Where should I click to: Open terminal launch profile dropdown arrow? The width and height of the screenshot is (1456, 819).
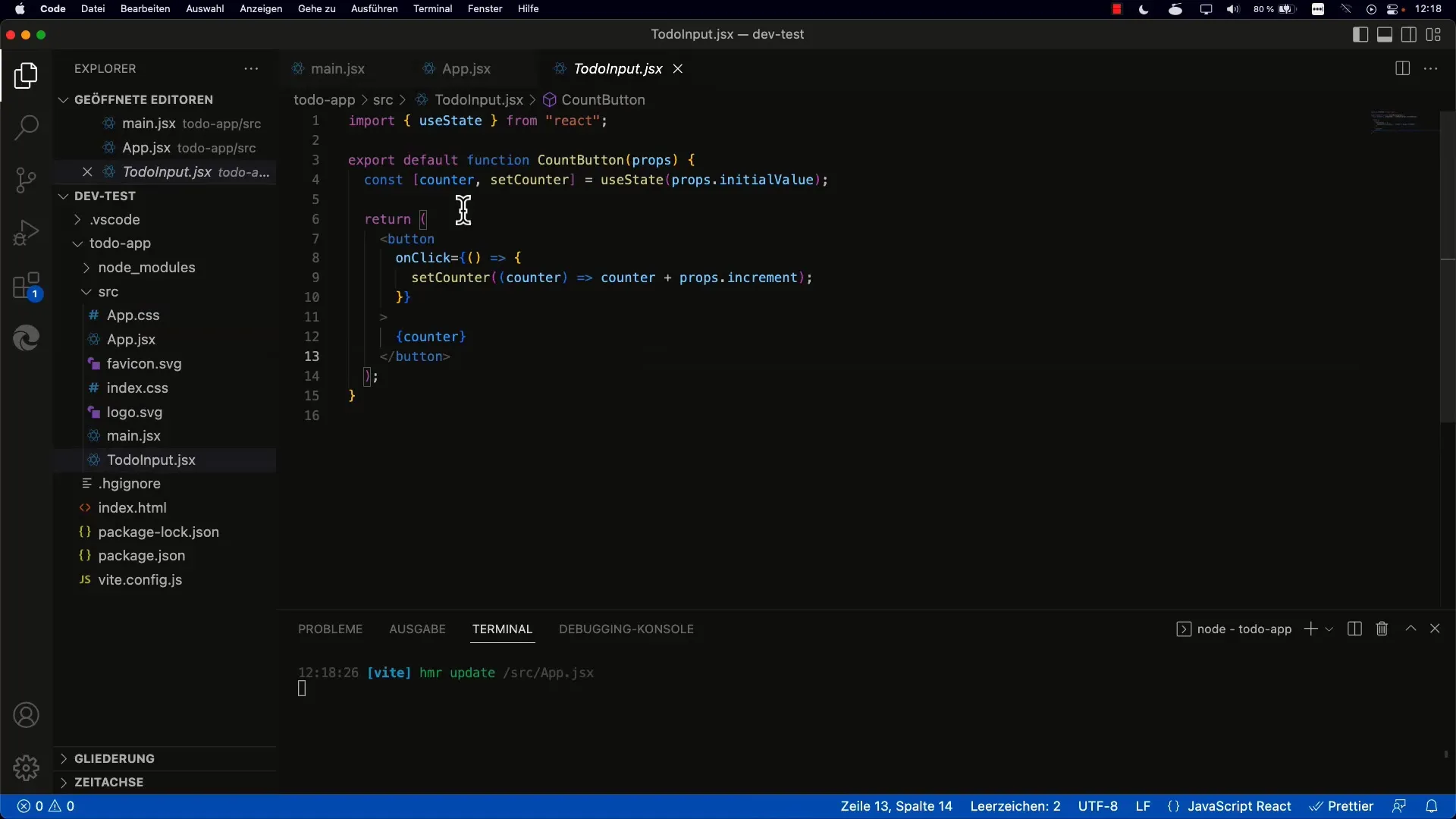tap(1329, 629)
